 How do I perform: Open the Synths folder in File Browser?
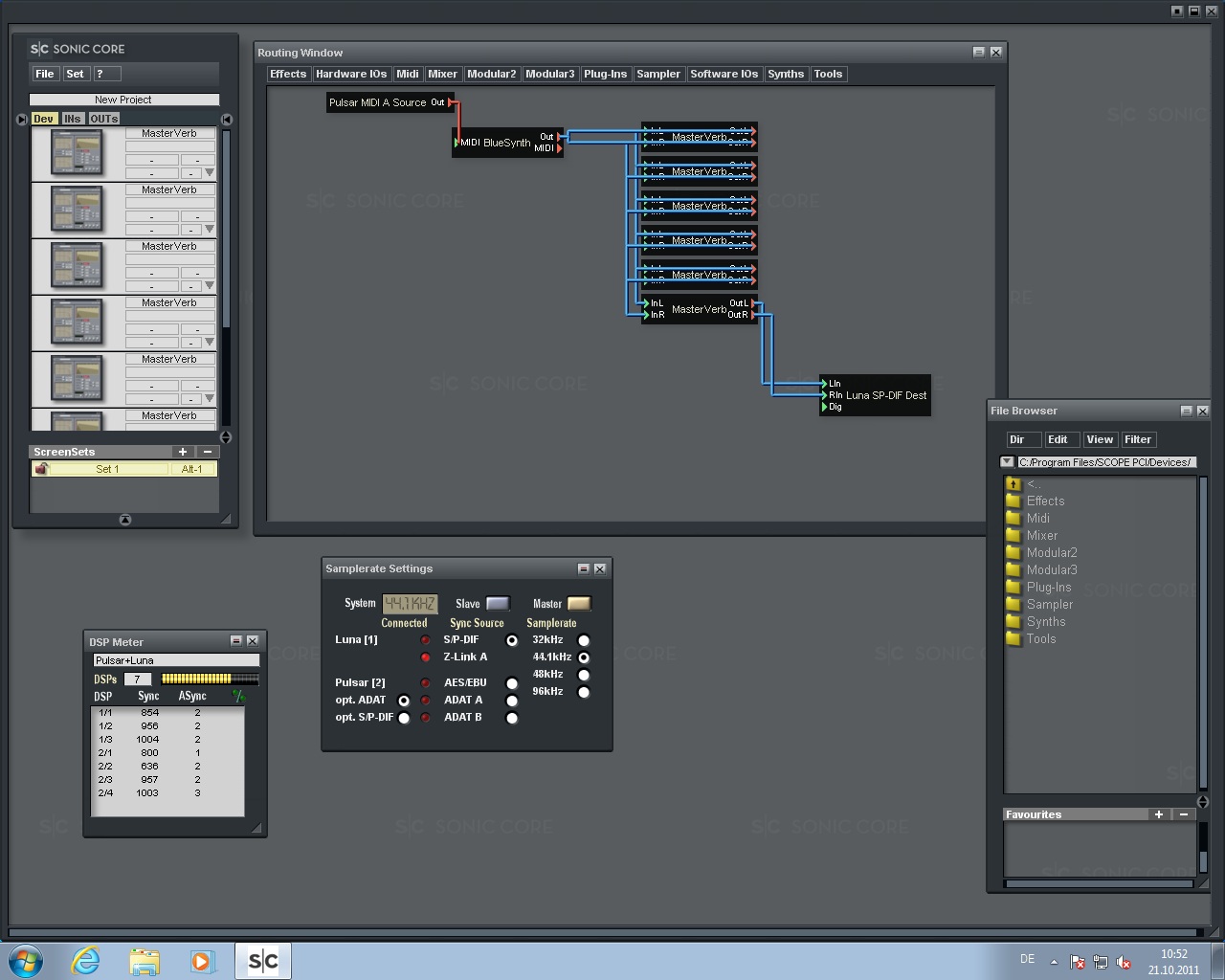pos(1045,622)
